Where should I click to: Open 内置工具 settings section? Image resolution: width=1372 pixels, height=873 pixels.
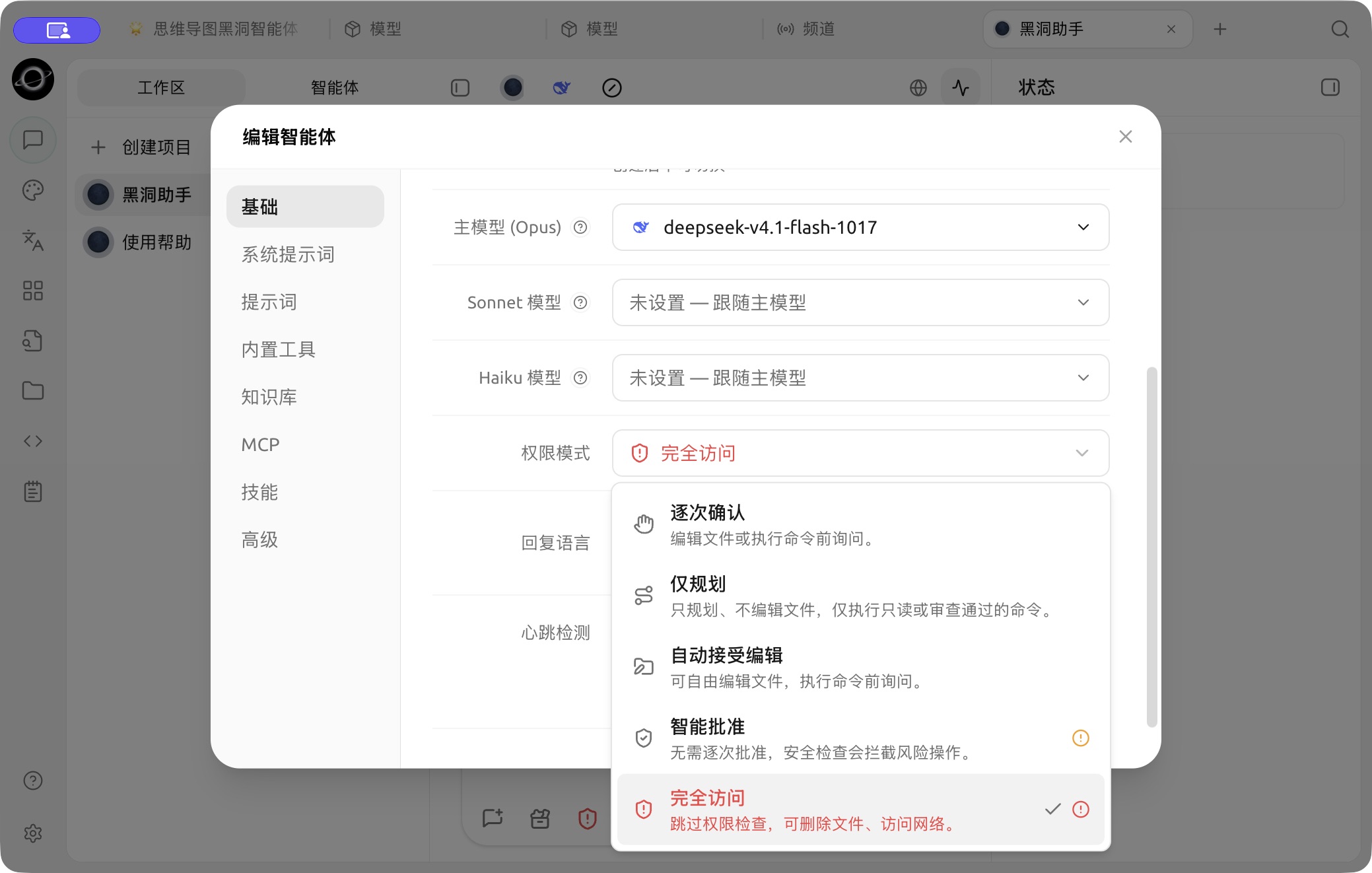(x=305, y=349)
